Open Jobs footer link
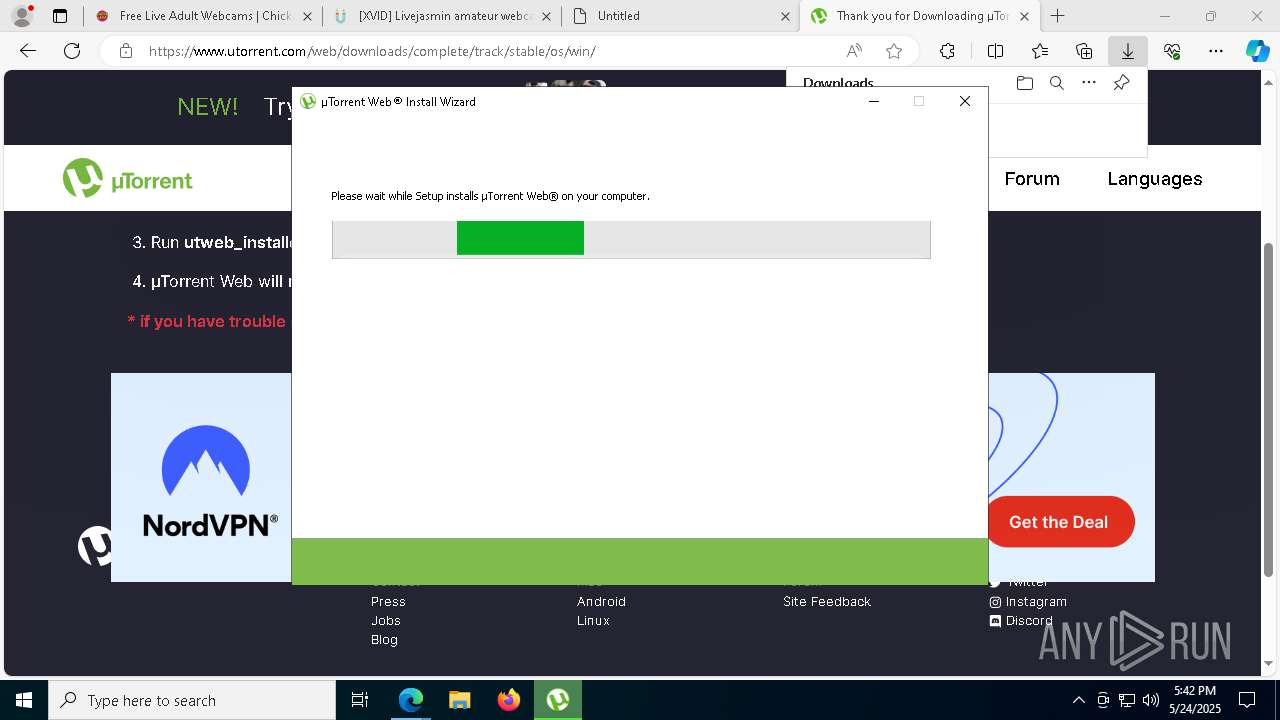The height and width of the screenshot is (720, 1280). pos(385,620)
